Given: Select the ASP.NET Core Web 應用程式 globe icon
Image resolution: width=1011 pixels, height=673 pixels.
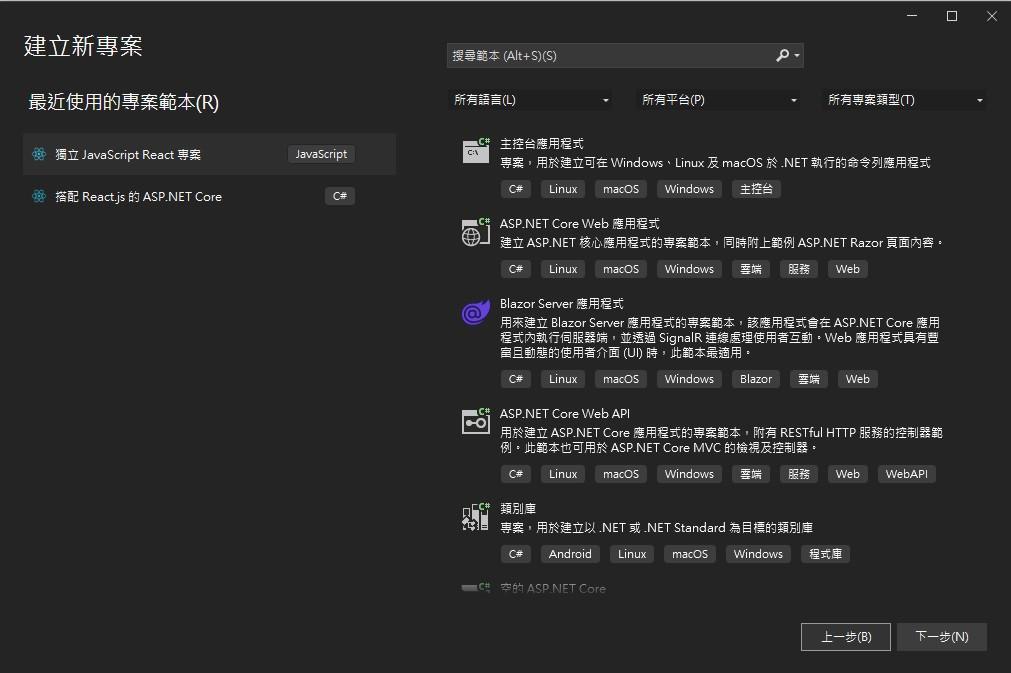Looking at the screenshot, I should click(x=476, y=232).
